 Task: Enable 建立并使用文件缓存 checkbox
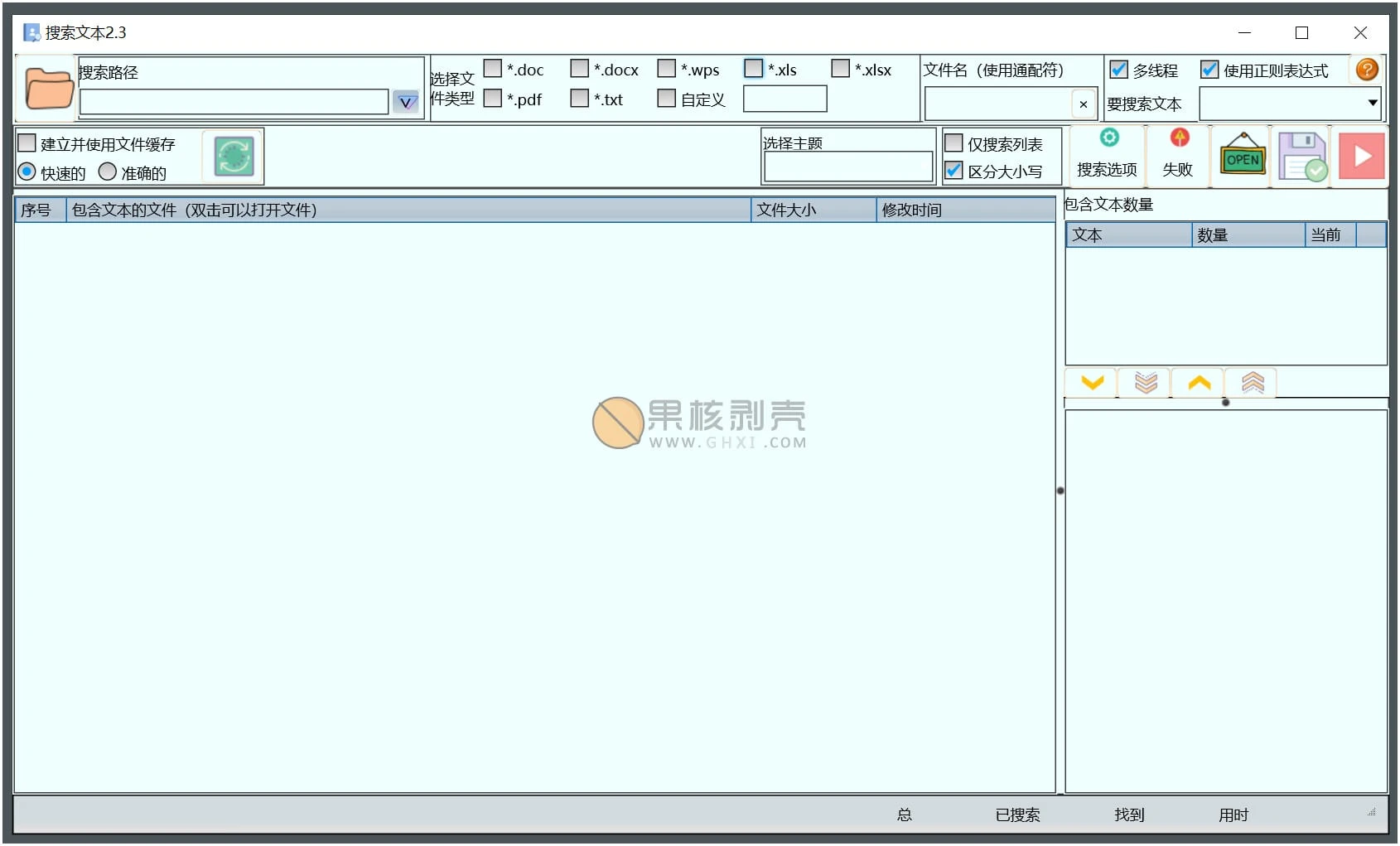27,143
